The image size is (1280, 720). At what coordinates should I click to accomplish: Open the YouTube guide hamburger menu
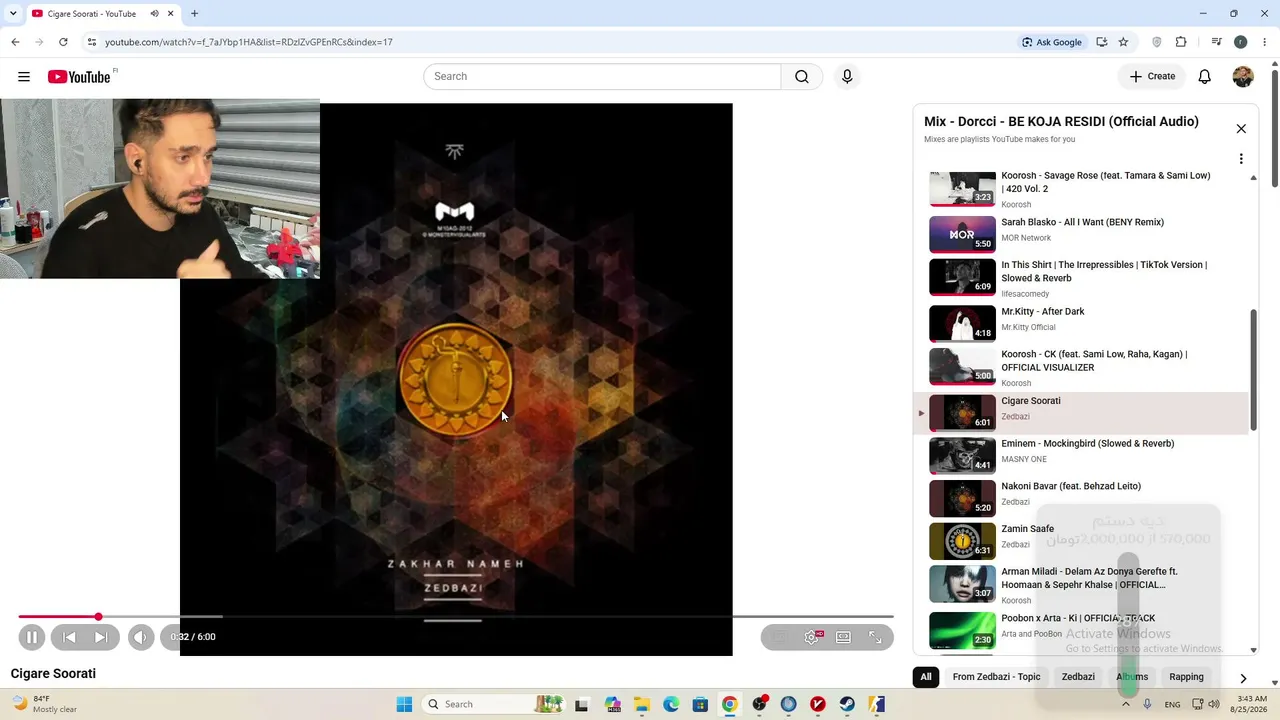pyautogui.click(x=24, y=77)
